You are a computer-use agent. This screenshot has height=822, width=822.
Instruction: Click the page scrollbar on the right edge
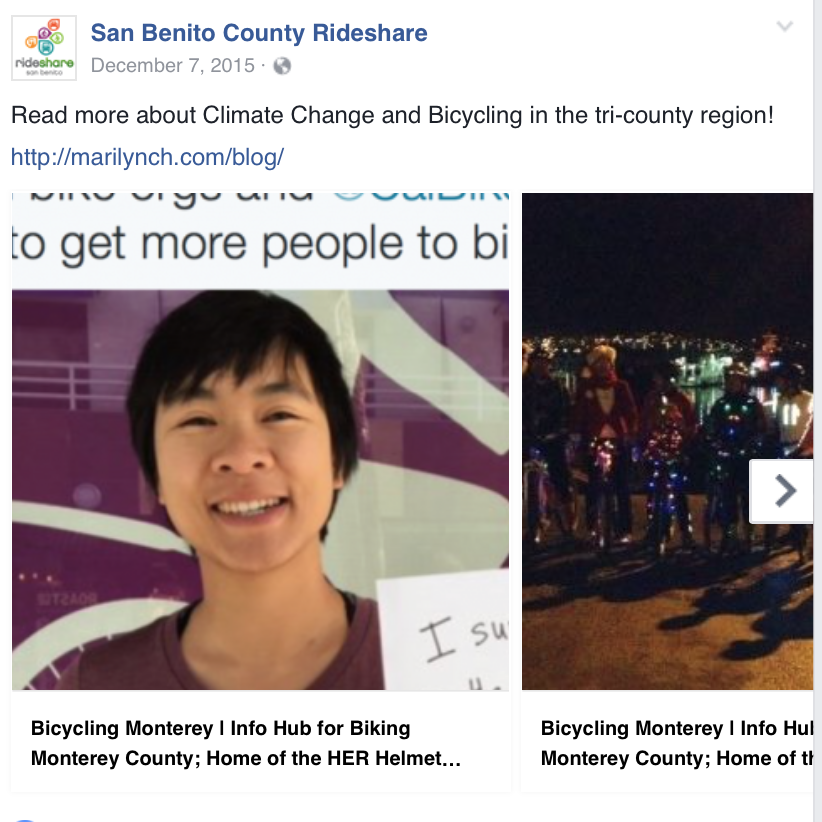point(818,411)
